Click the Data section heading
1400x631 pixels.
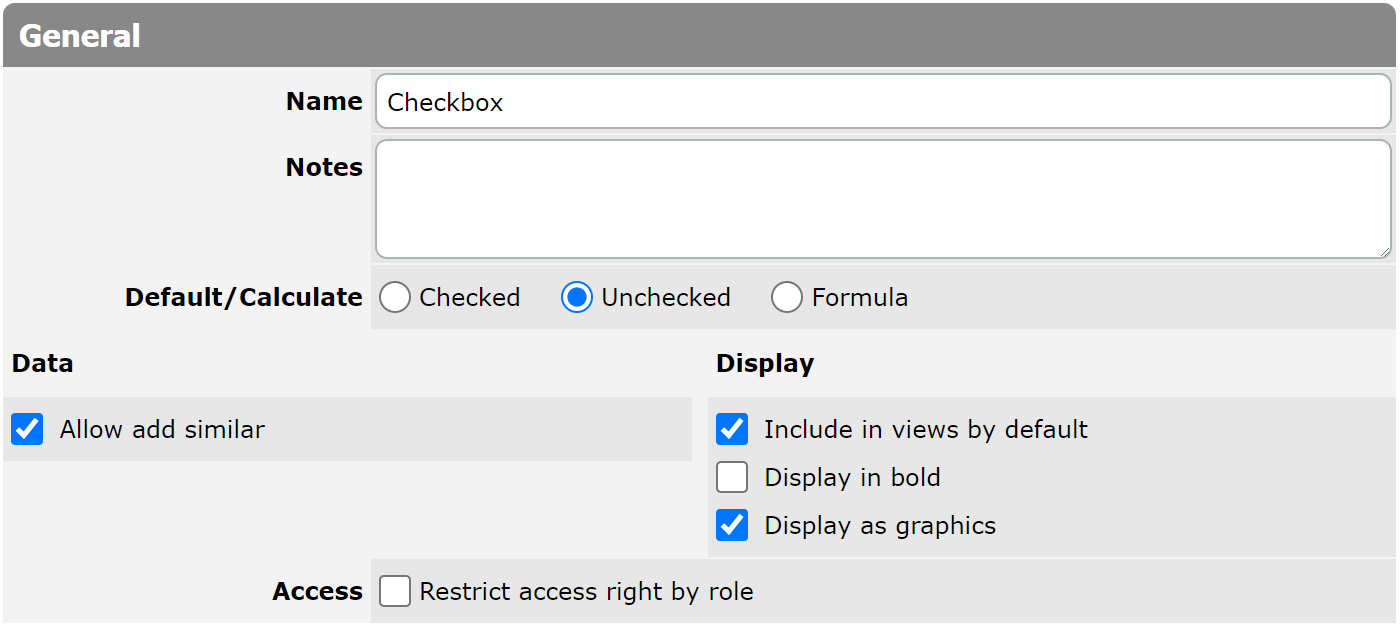43,363
